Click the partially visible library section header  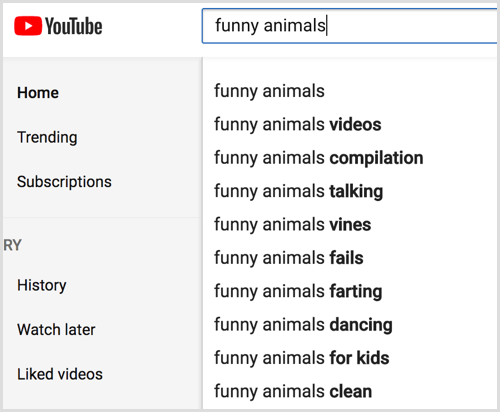tap(12, 245)
